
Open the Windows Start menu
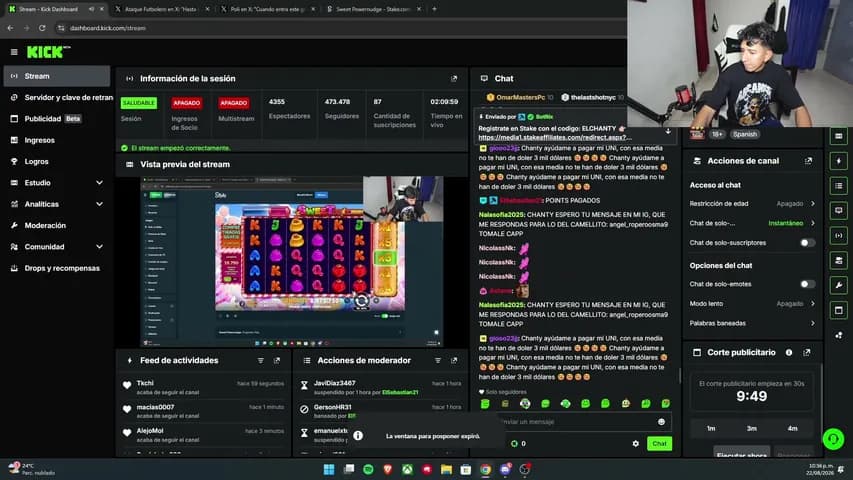click(329, 469)
